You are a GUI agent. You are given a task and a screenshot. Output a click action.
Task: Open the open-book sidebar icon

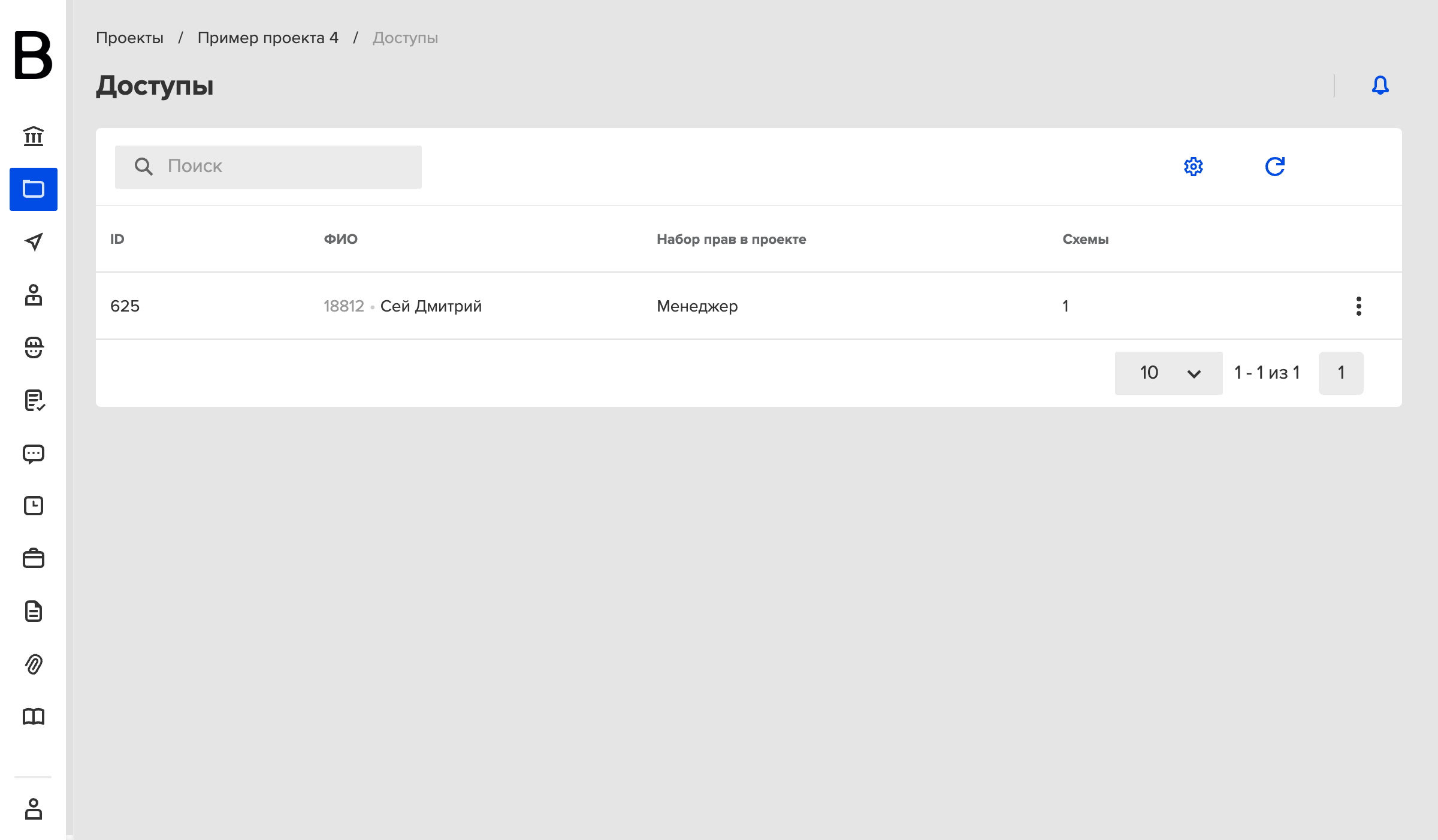[34, 717]
